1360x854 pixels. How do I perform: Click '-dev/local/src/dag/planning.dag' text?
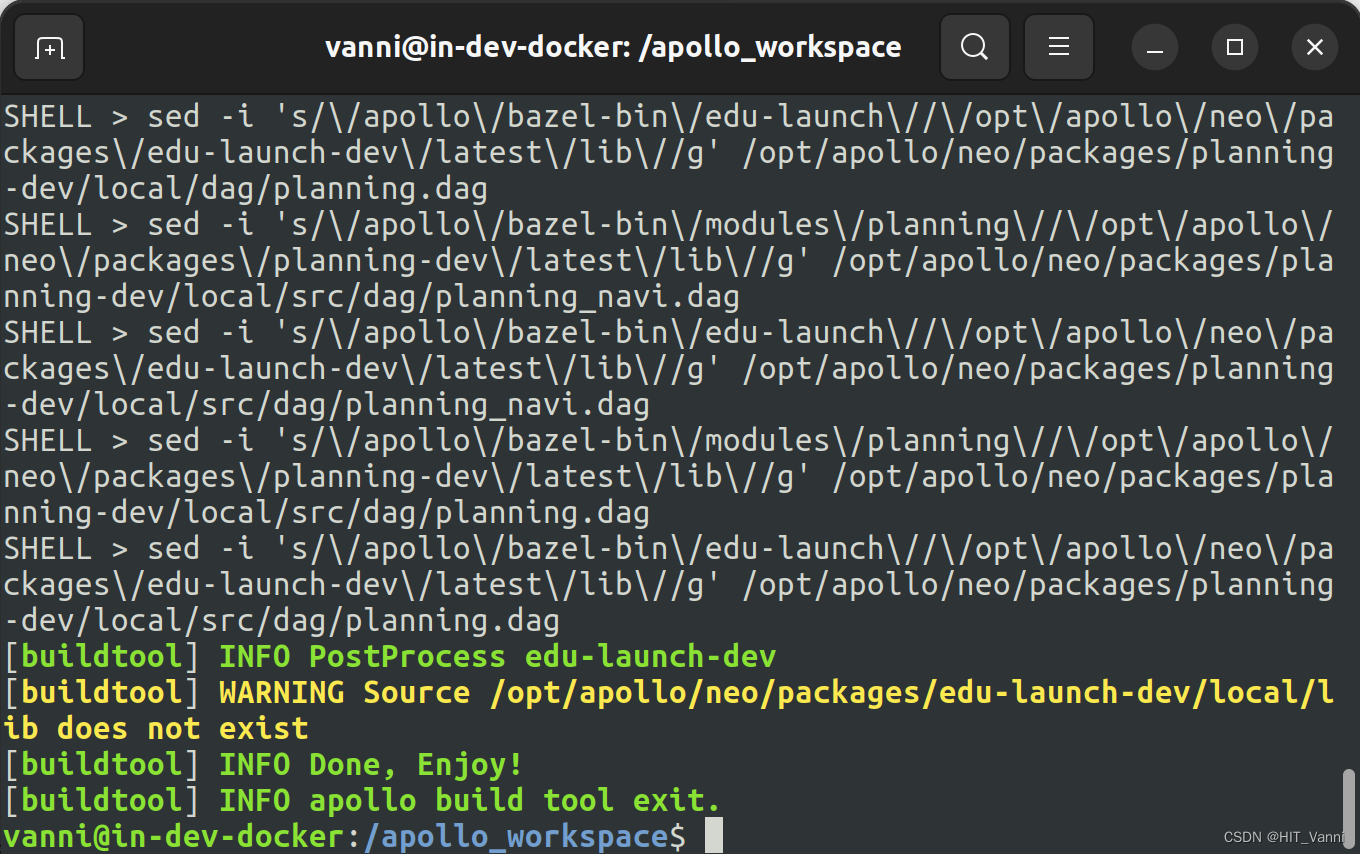[x=282, y=621]
